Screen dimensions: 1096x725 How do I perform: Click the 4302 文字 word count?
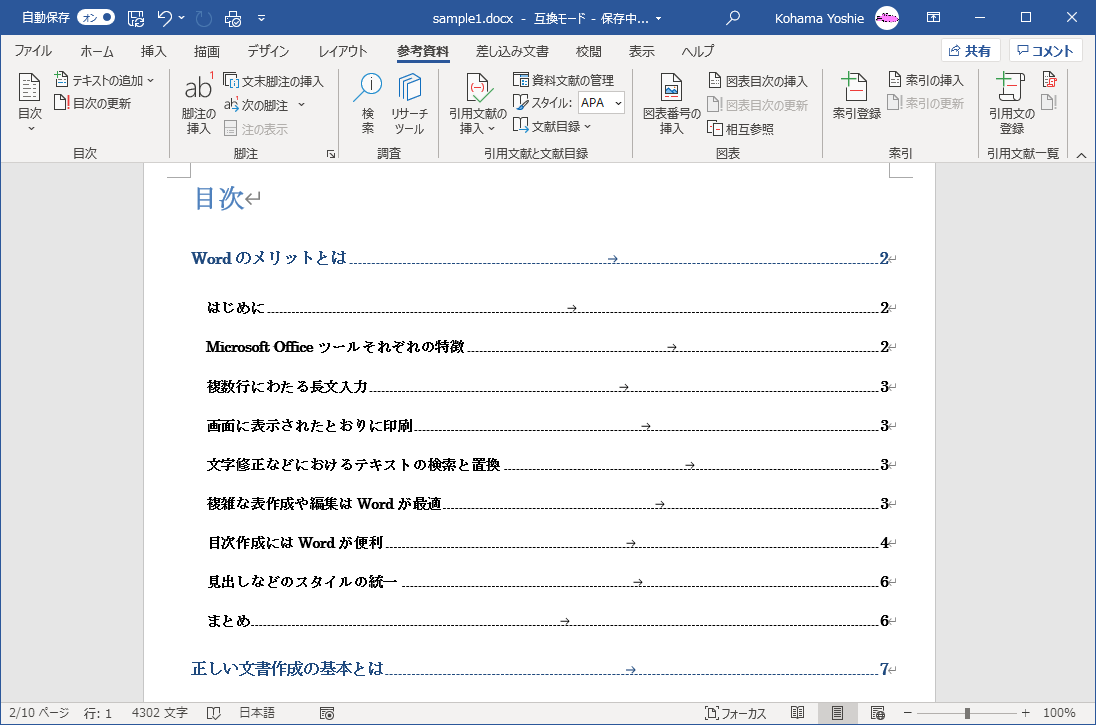point(159,713)
